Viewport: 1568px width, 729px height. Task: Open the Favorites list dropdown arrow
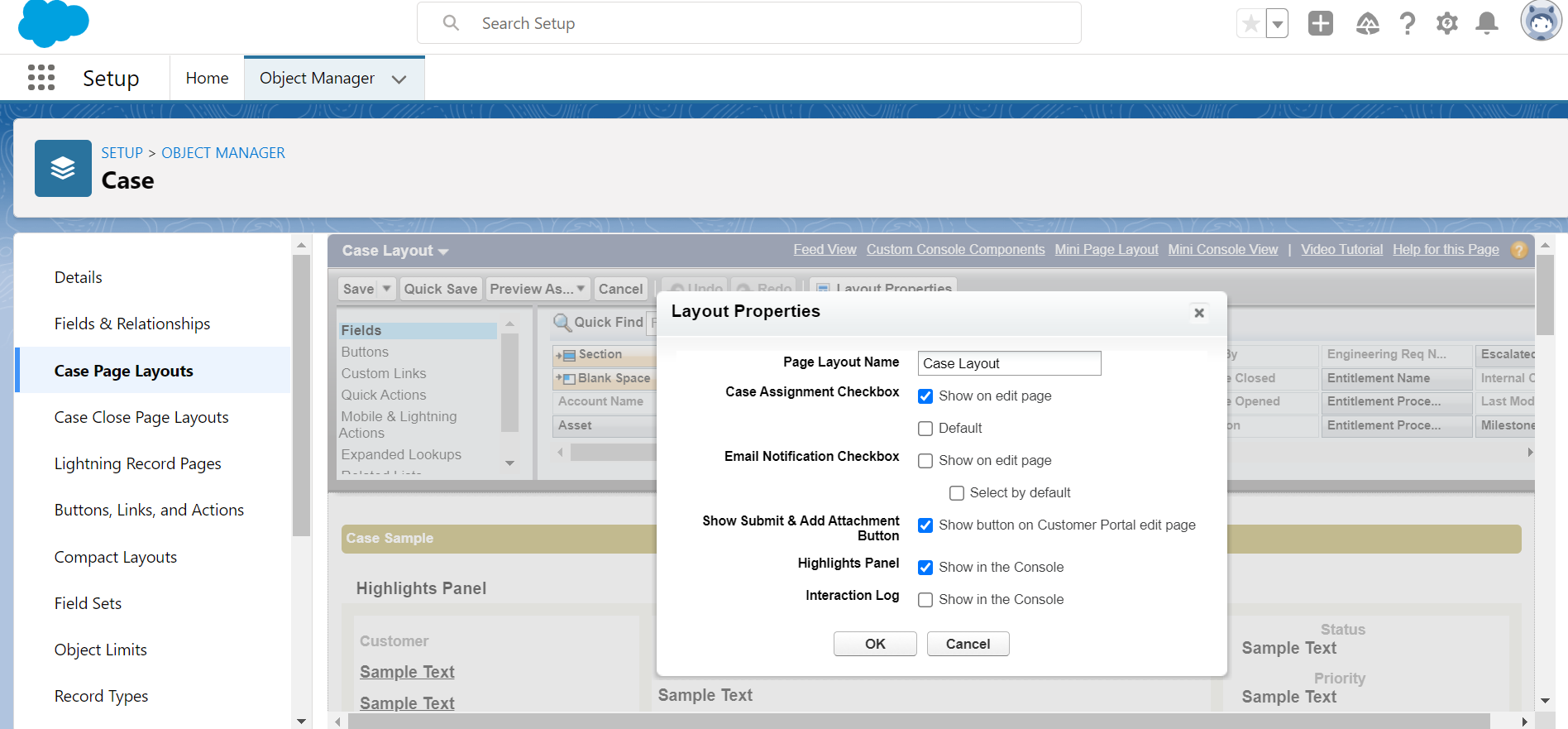1278,24
